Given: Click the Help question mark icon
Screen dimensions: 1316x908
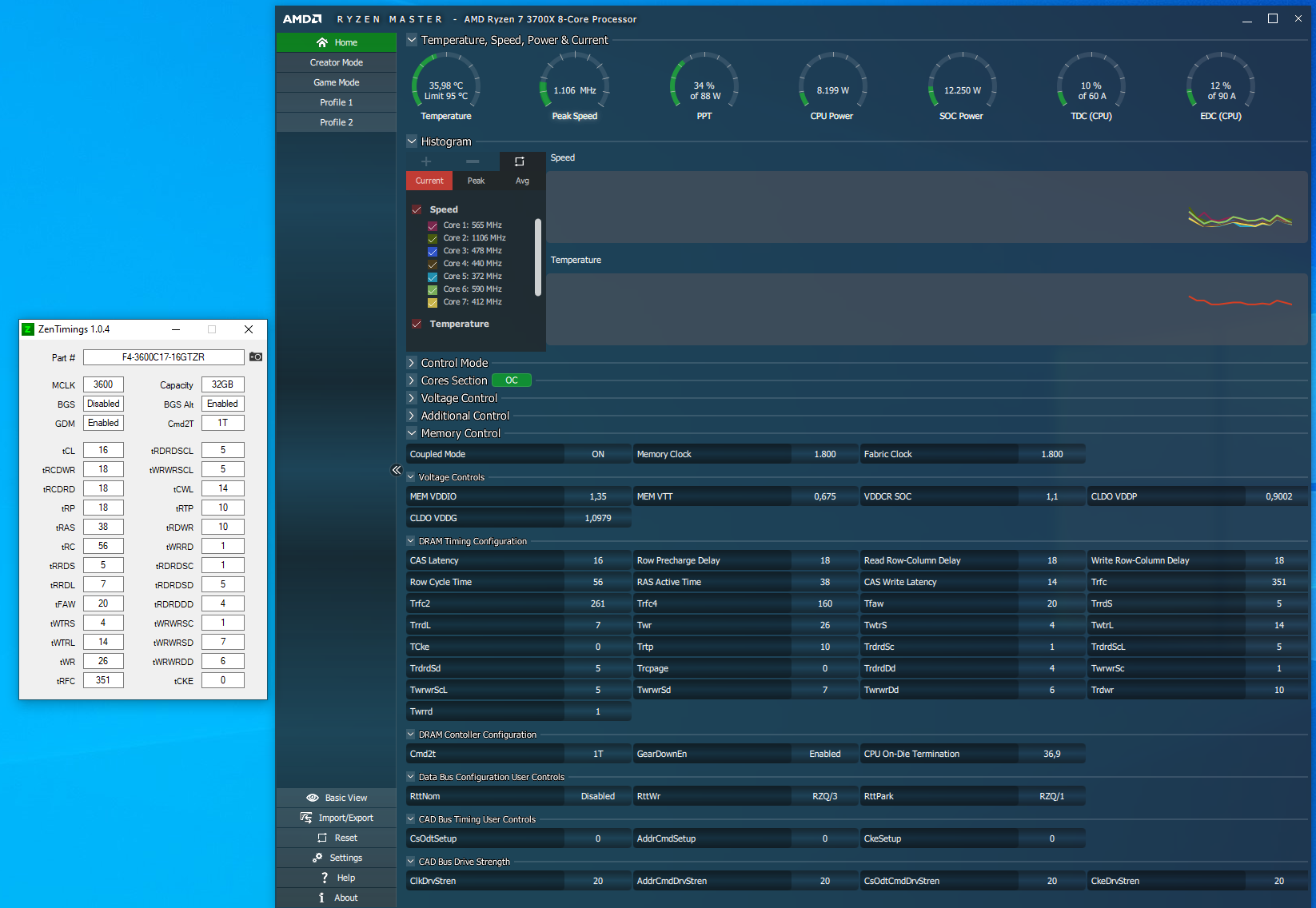Looking at the screenshot, I should coord(325,878).
